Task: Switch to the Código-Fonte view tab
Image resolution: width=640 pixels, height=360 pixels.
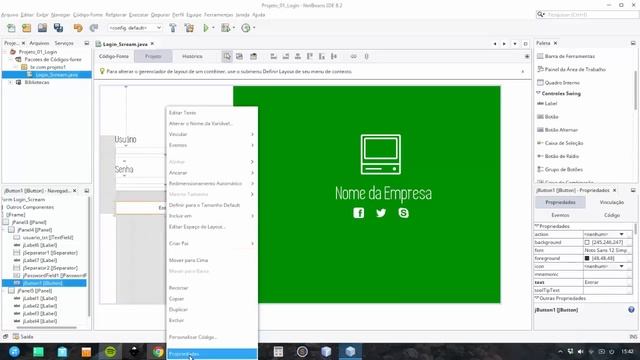Action: coord(114,56)
